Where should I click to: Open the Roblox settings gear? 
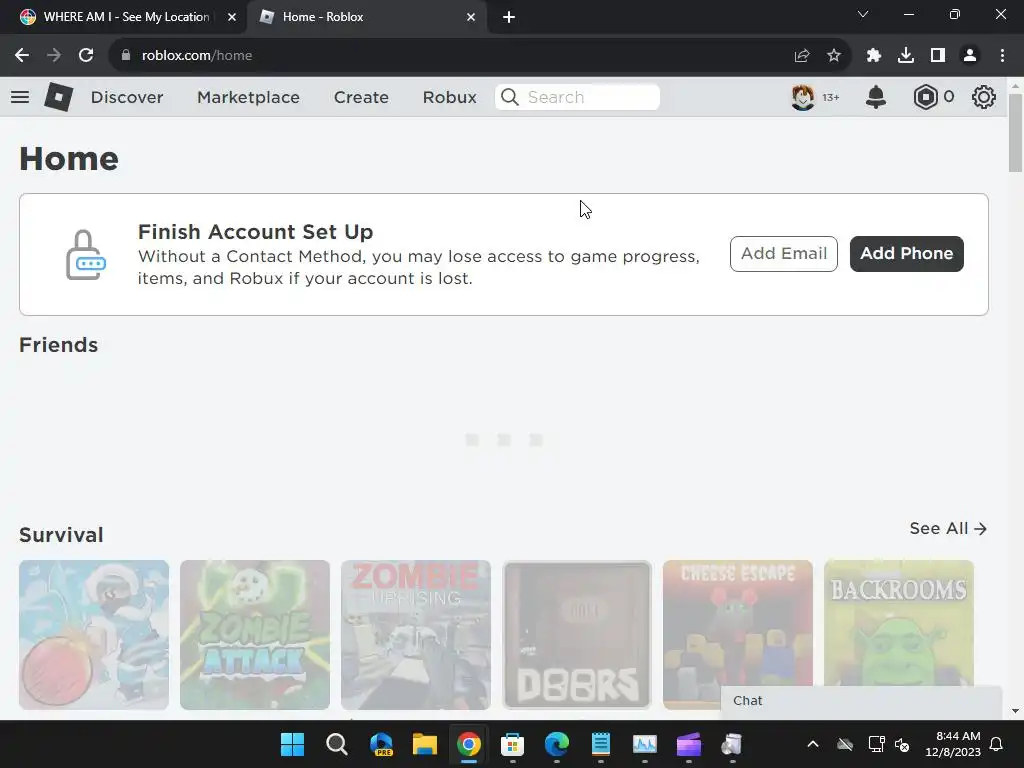[984, 97]
